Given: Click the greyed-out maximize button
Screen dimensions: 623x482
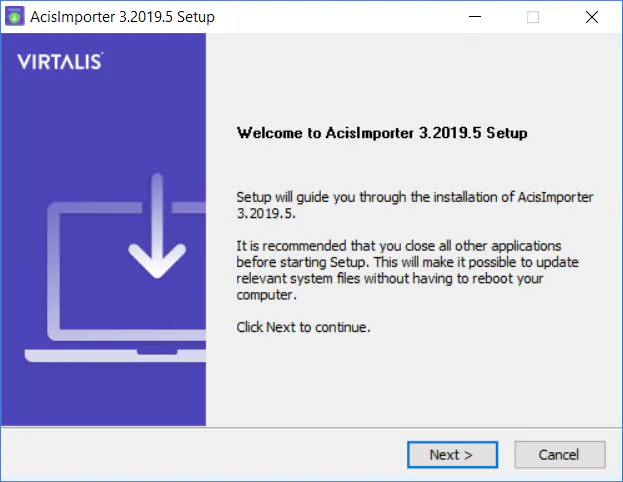Looking at the screenshot, I should [x=533, y=17].
